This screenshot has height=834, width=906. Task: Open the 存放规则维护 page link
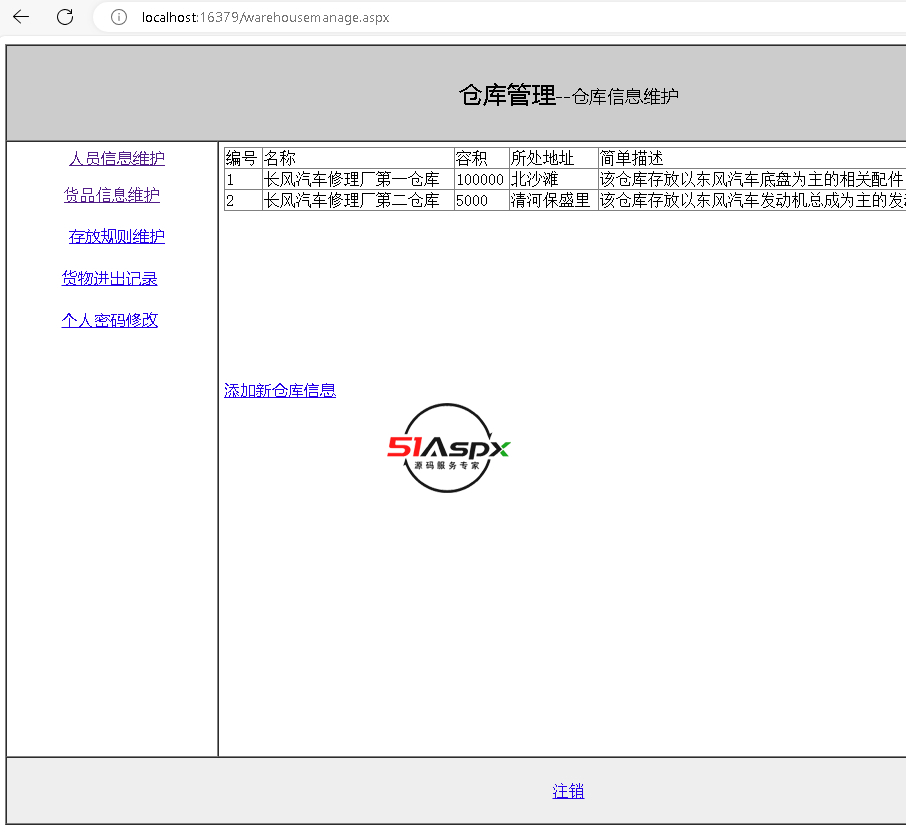(x=117, y=236)
